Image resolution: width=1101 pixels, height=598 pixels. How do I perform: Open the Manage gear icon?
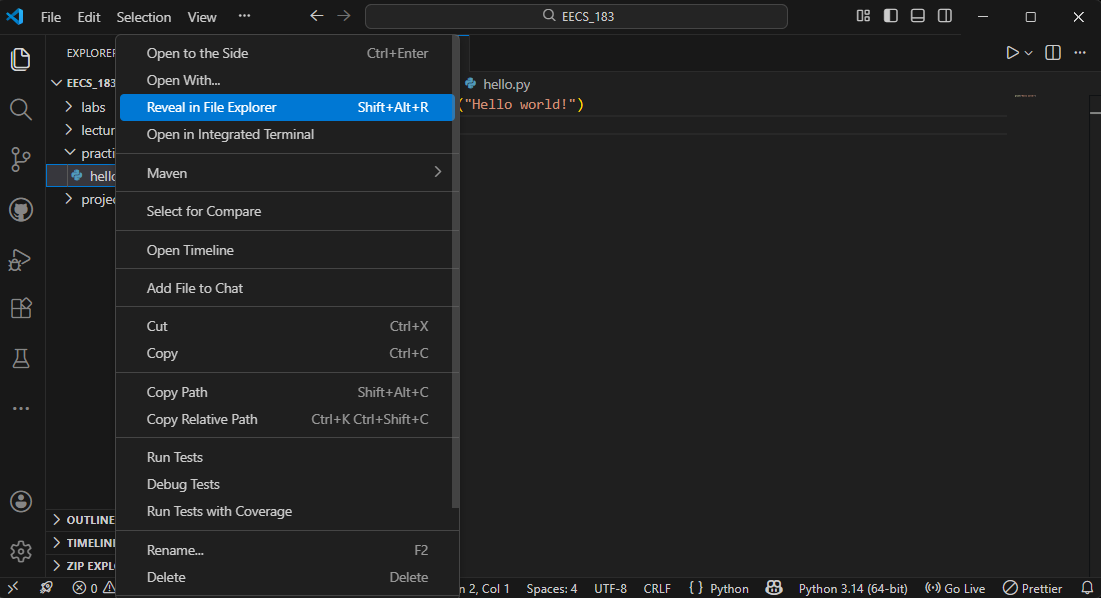coord(21,552)
